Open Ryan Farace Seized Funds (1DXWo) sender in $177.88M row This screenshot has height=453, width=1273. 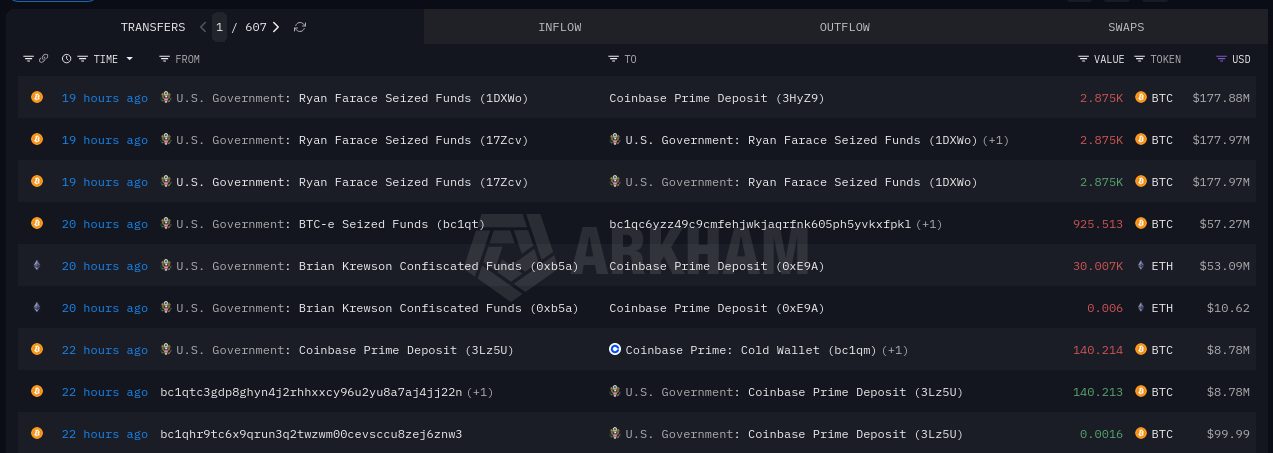(x=413, y=98)
